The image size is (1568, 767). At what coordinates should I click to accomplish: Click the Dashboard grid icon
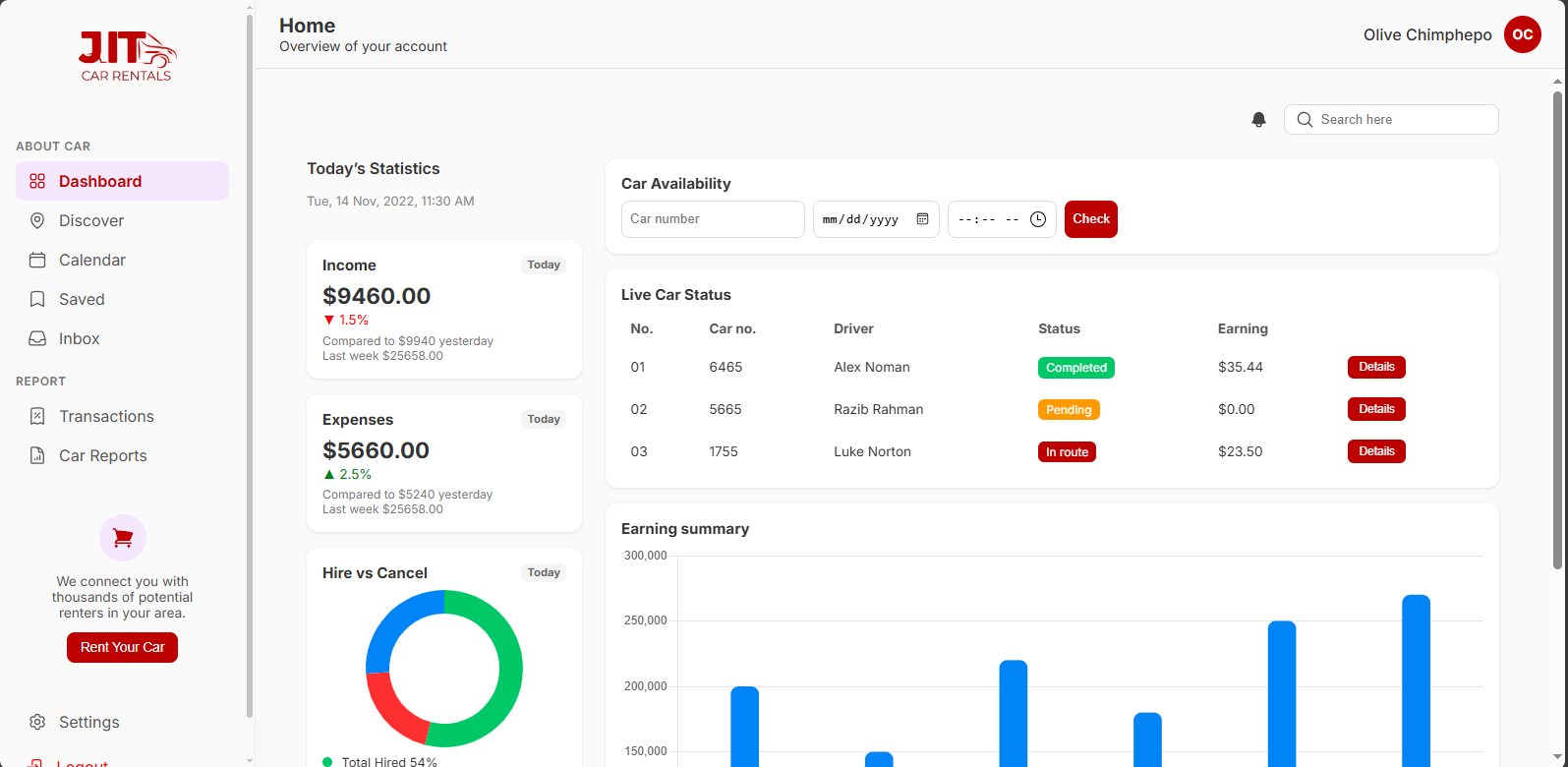37,181
